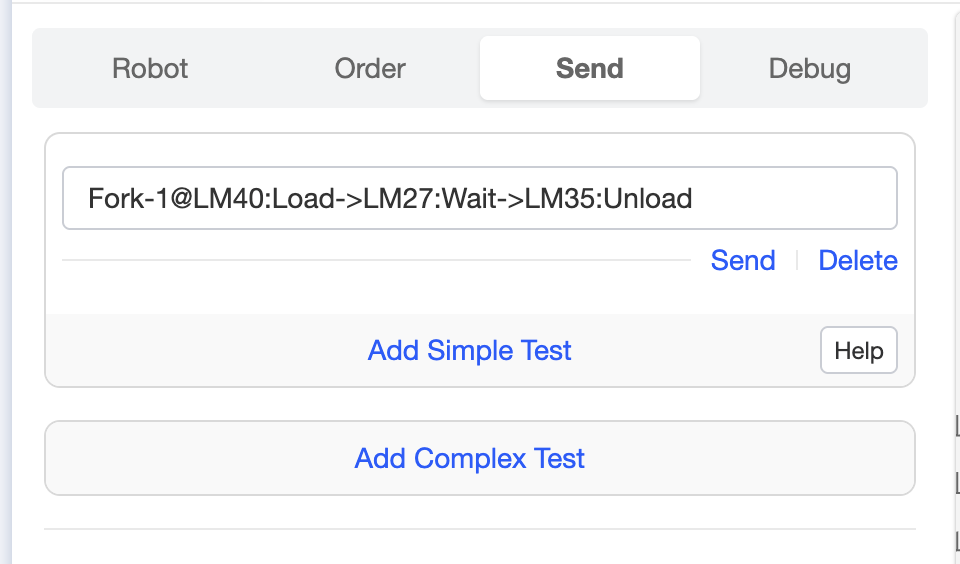Click the Fork-1 test command input field
The image size is (960, 564).
click(480, 198)
